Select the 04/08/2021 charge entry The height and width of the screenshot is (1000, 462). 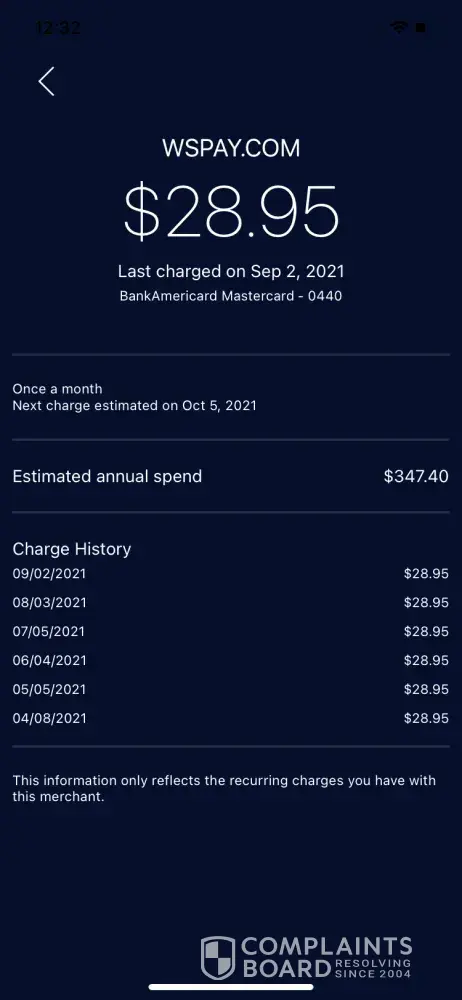[231, 718]
